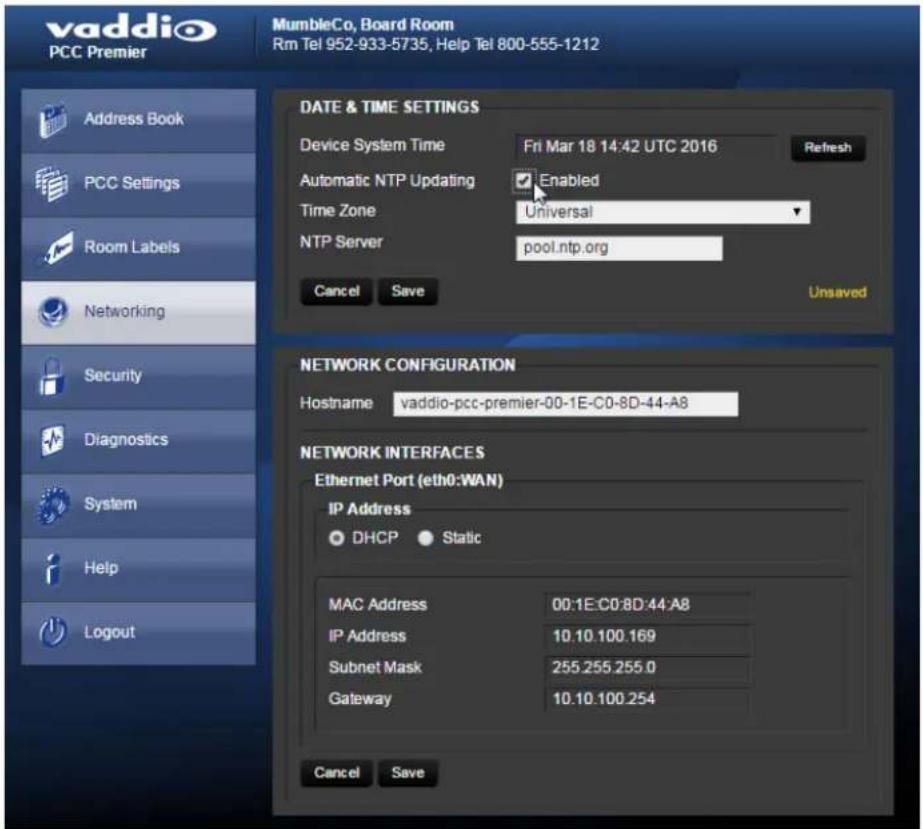Click the Device System Time label

tap(372, 145)
